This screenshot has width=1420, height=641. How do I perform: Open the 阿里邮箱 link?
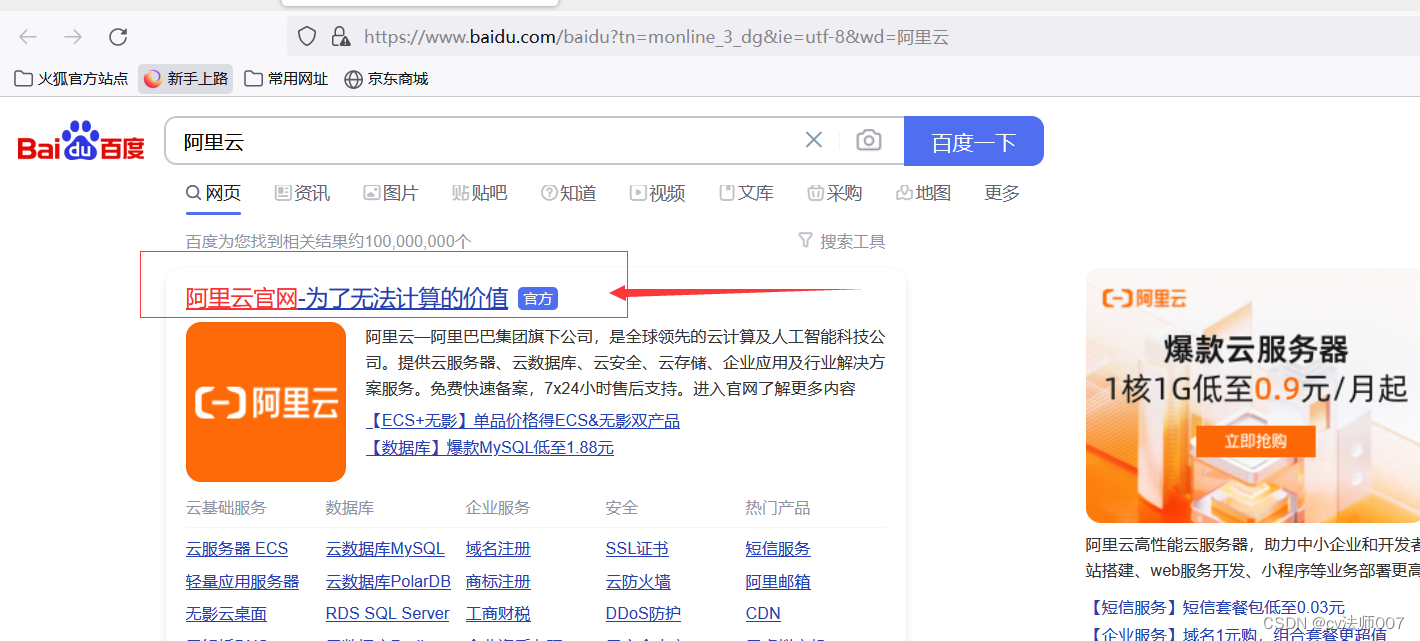pos(778,581)
